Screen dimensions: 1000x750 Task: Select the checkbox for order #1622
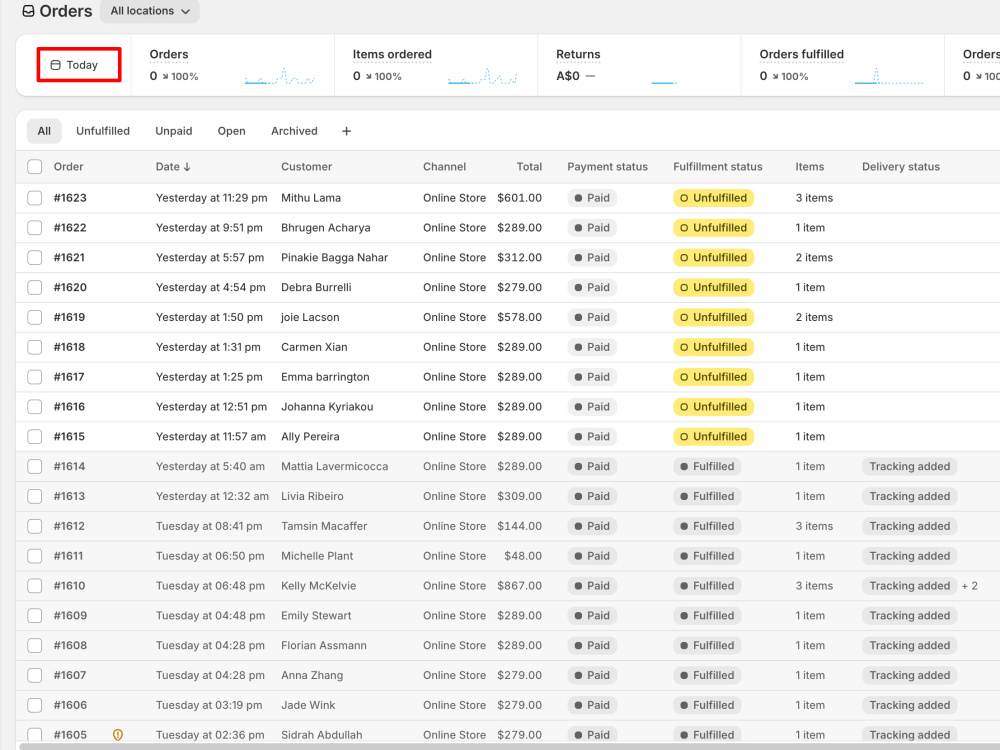click(35, 228)
